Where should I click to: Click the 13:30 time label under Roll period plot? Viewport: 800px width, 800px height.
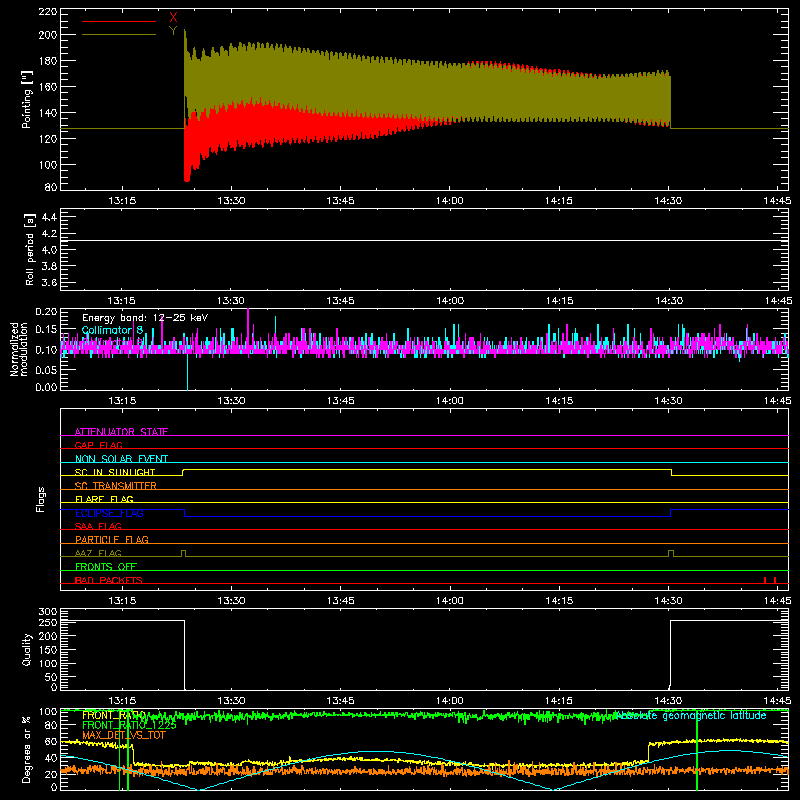point(231,301)
